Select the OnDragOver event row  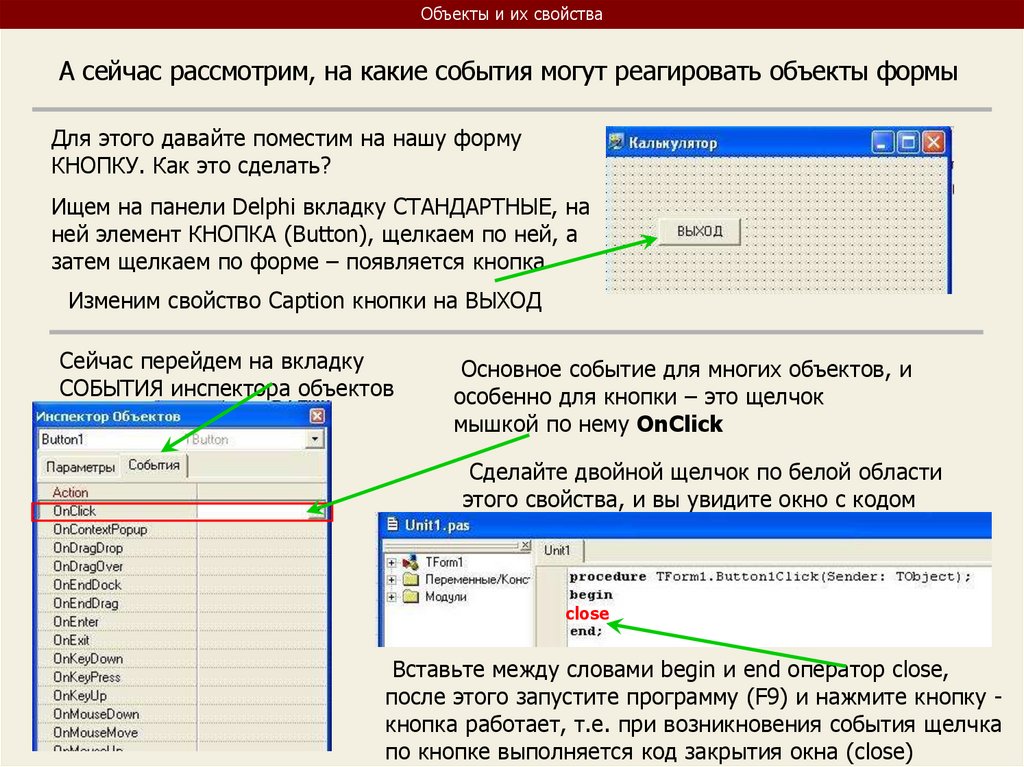point(182,566)
